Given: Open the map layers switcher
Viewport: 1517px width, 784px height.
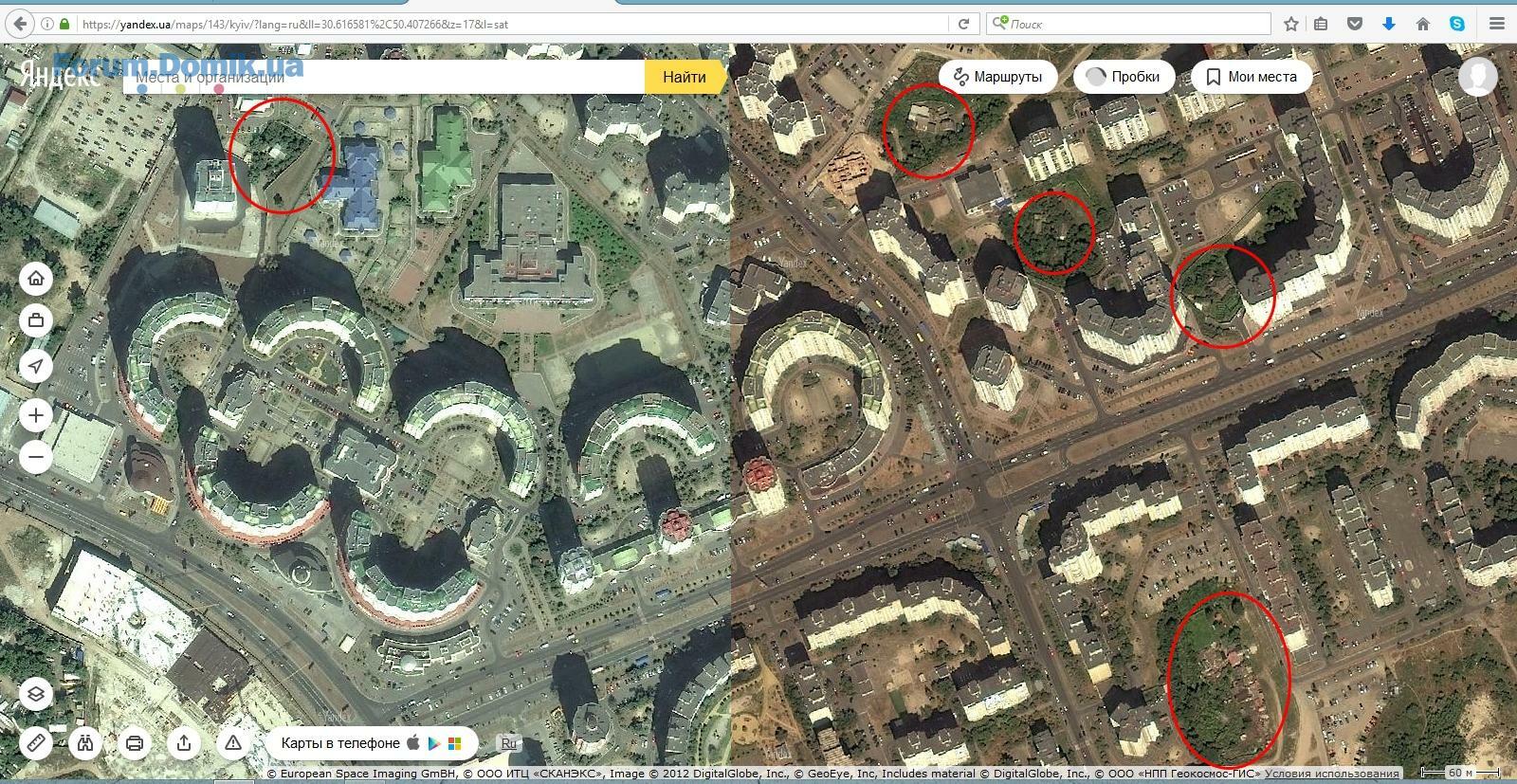Looking at the screenshot, I should [36, 694].
